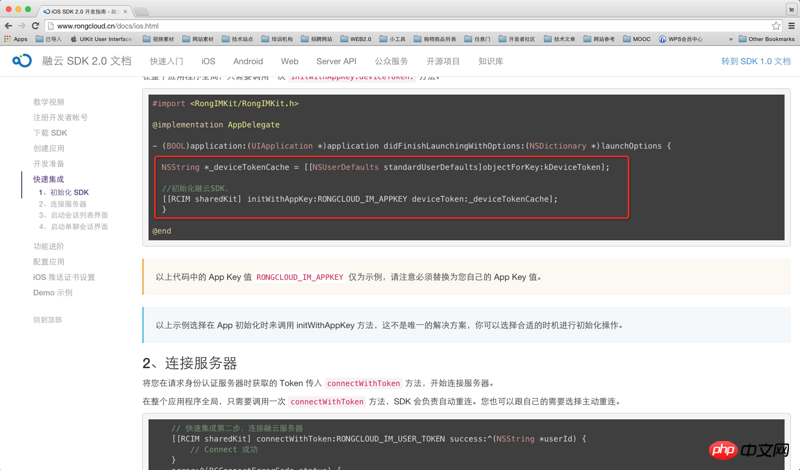
Task: Open the 已导入 bookmark folder
Action: [x=48, y=39]
